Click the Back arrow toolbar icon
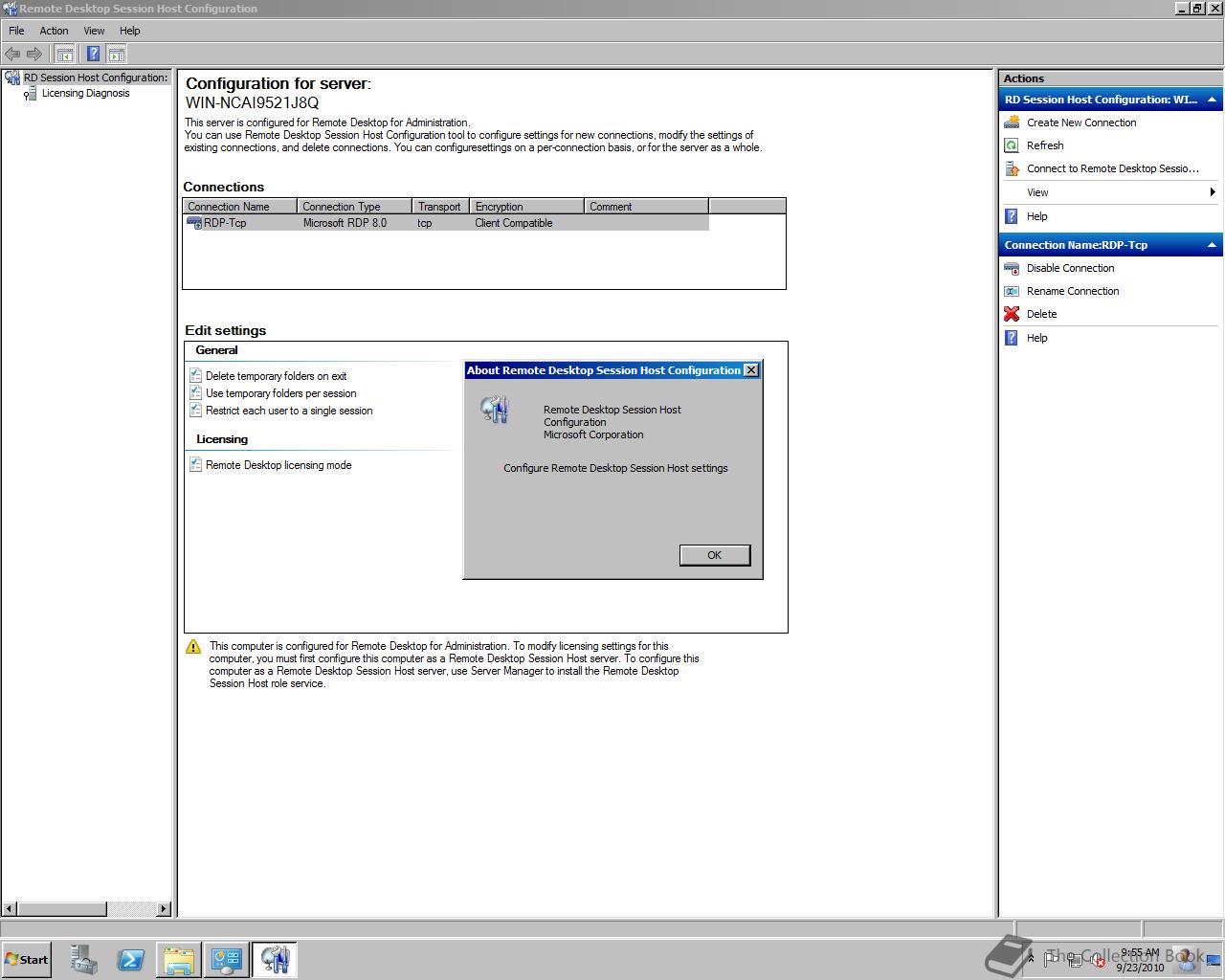This screenshot has width=1225, height=980. pyautogui.click(x=12, y=54)
